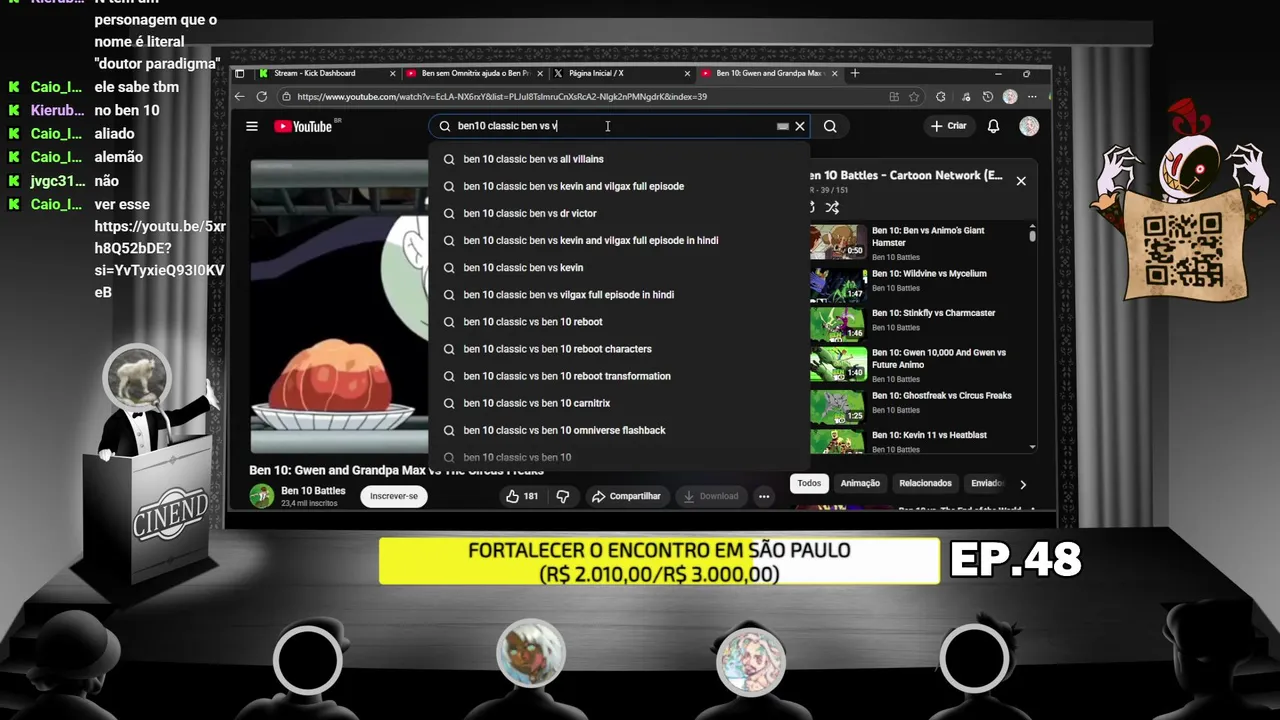Click the QR code in stream overlay
The width and height of the screenshot is (1280, 720).
tap(1183, 250)
